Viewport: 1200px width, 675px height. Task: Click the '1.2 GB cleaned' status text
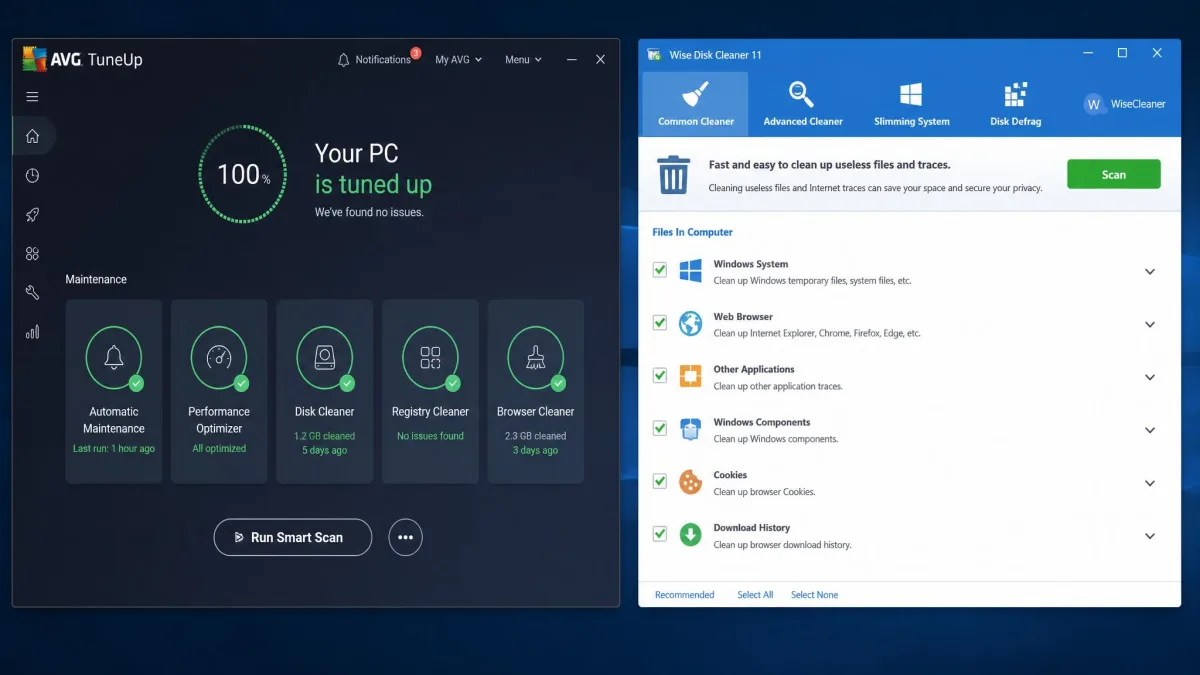[x=325, y=436]
